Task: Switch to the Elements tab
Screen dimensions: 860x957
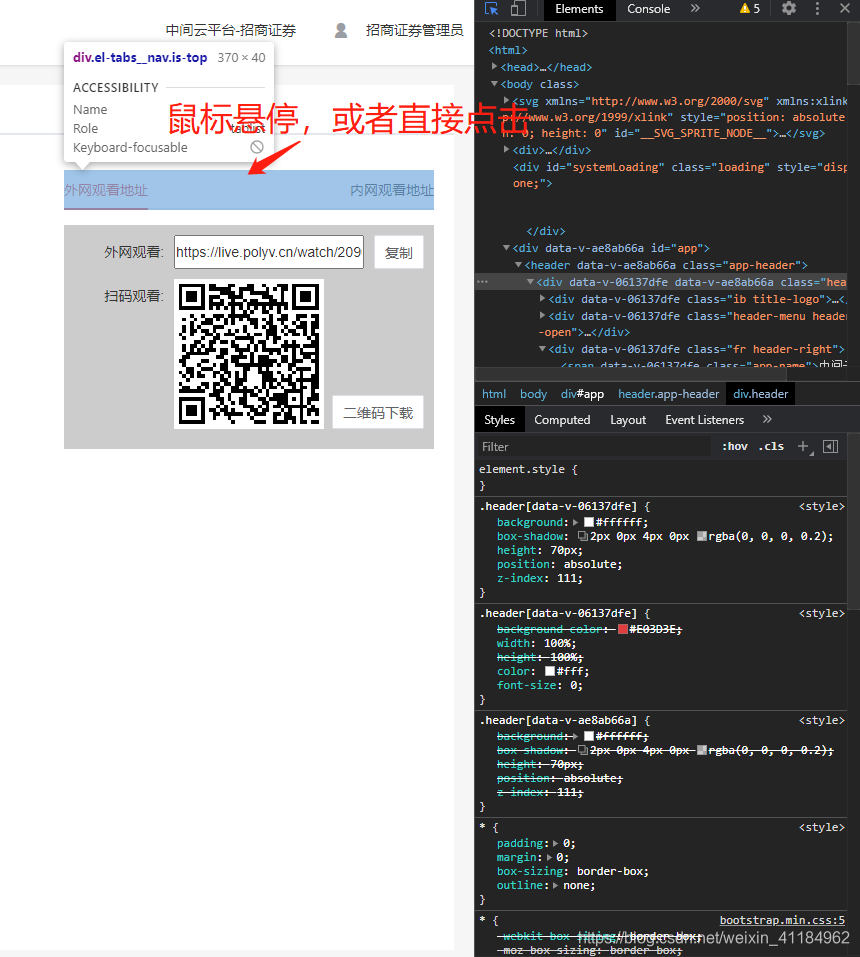Action: point(579,9)
